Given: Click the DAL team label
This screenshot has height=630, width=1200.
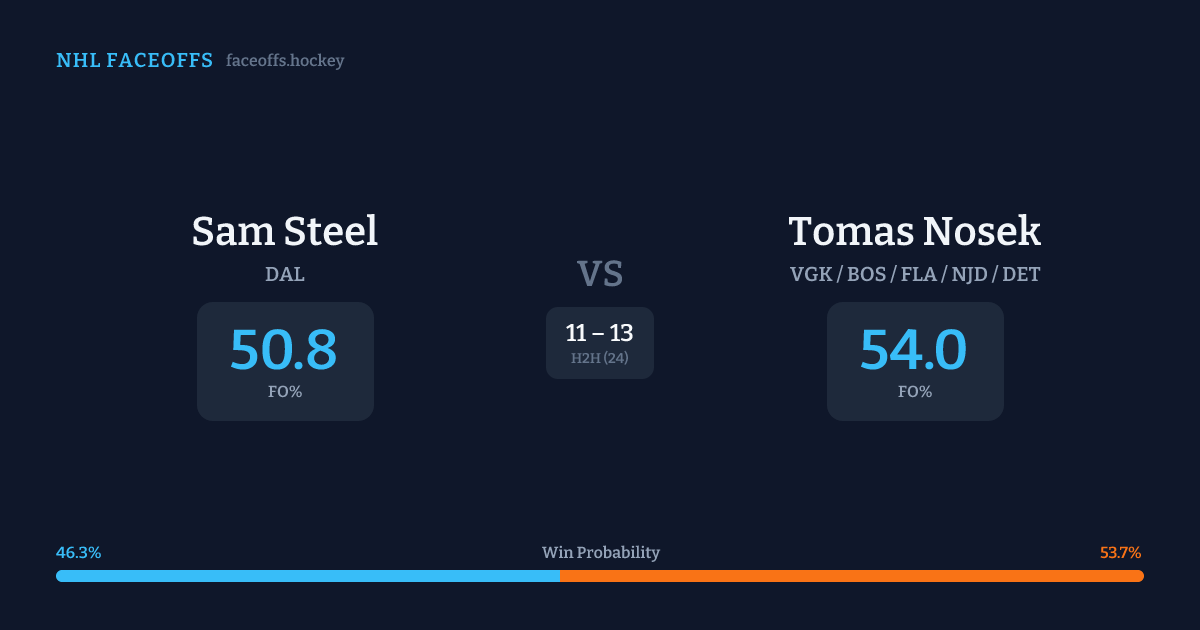Looking at the screenshot, I should 285,274.
